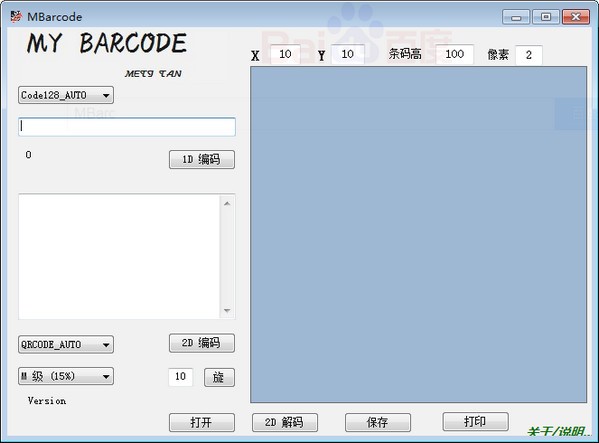Click the 保存 save button
The height and width of the screenshot is (443, 599).
coord(378,422)
